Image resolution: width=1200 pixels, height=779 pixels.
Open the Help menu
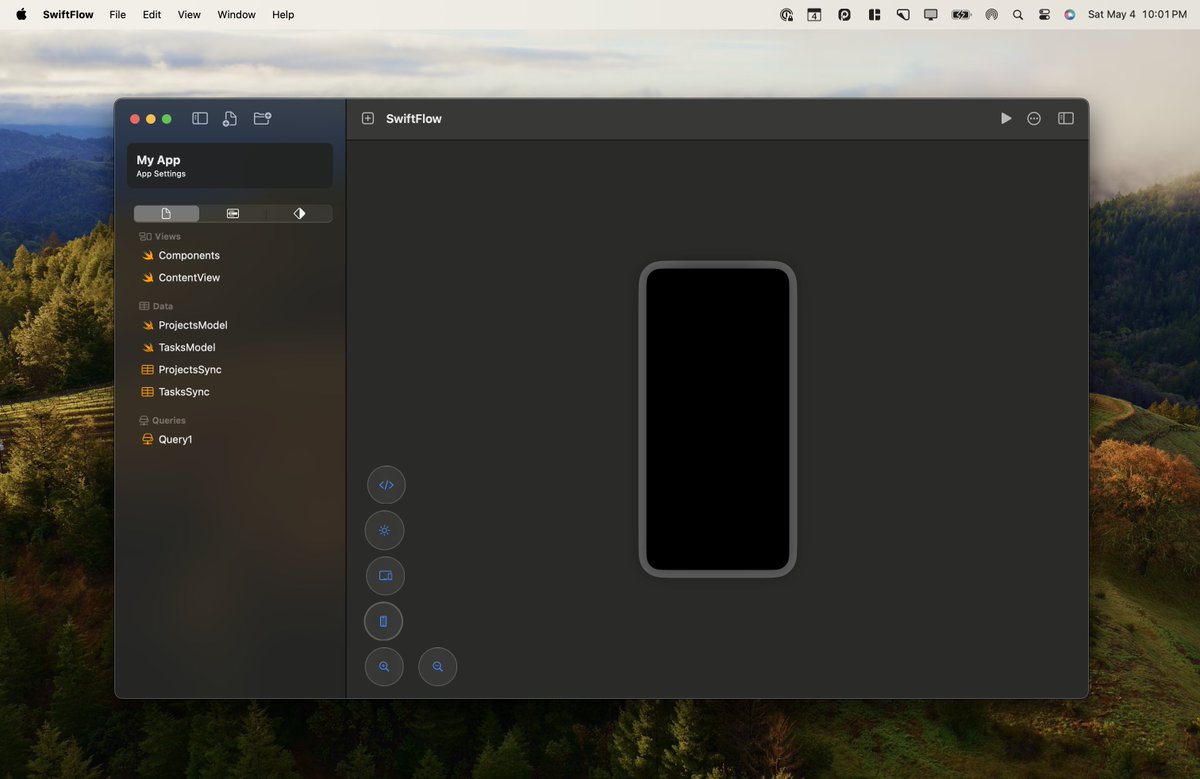283,15
